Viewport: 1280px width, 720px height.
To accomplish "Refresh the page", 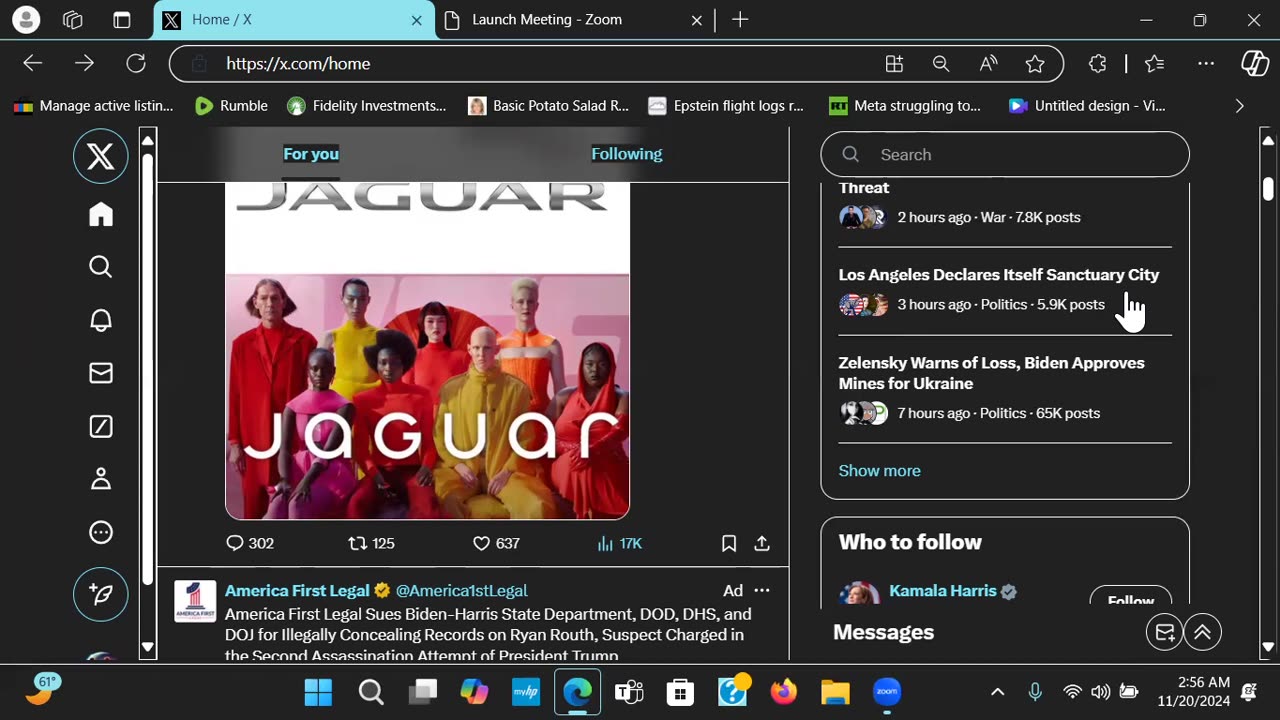I will [x=136, y=64].
